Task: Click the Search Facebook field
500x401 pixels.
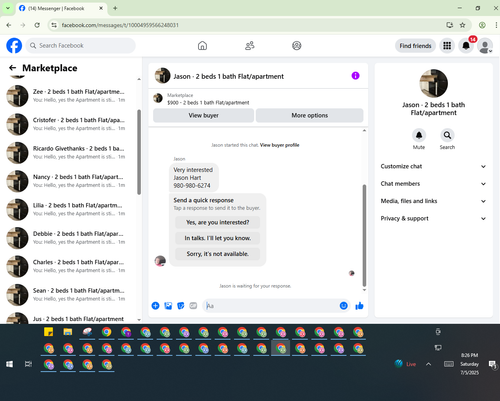Action: click(81, 46)
